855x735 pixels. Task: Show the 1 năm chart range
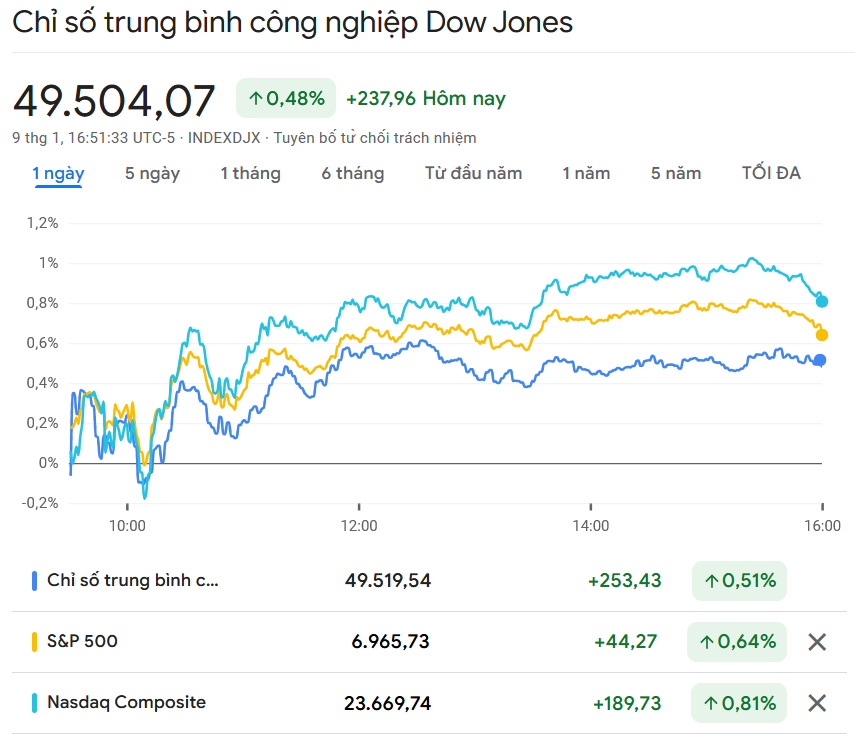586,174
